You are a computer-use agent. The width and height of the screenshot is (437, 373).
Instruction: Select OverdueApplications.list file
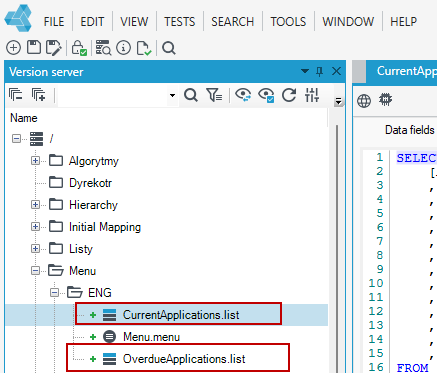point(184,359)
